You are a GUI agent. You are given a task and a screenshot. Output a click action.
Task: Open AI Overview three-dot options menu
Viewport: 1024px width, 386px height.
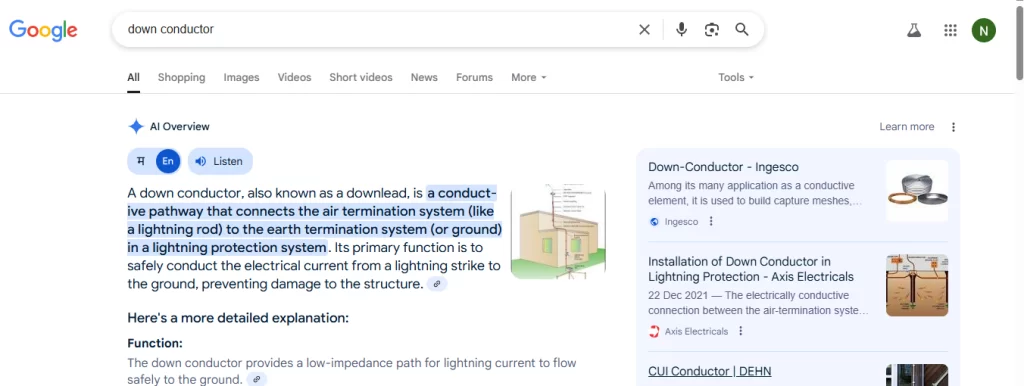click(953, 127)
